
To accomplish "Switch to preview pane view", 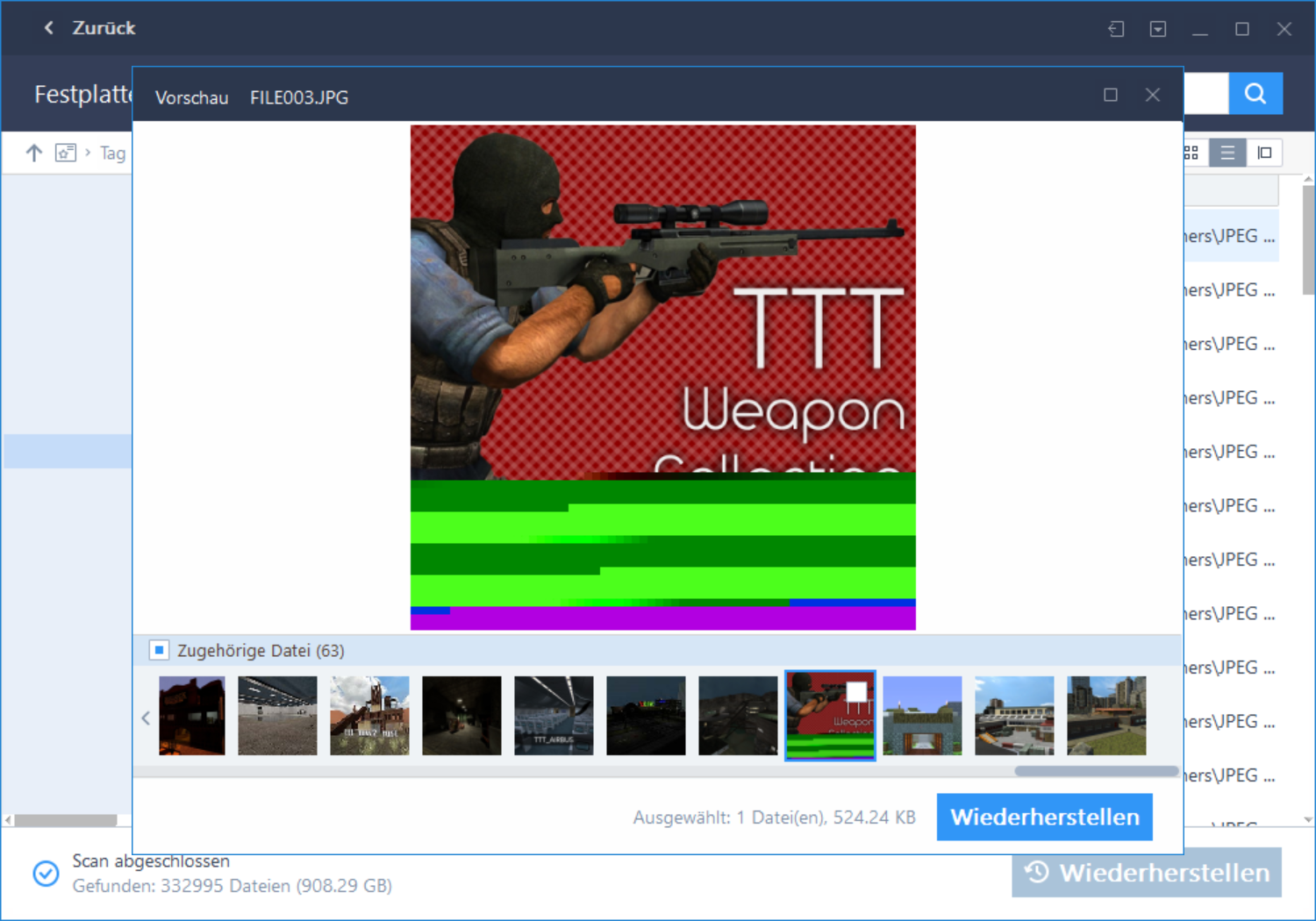I will (1264, 153).
